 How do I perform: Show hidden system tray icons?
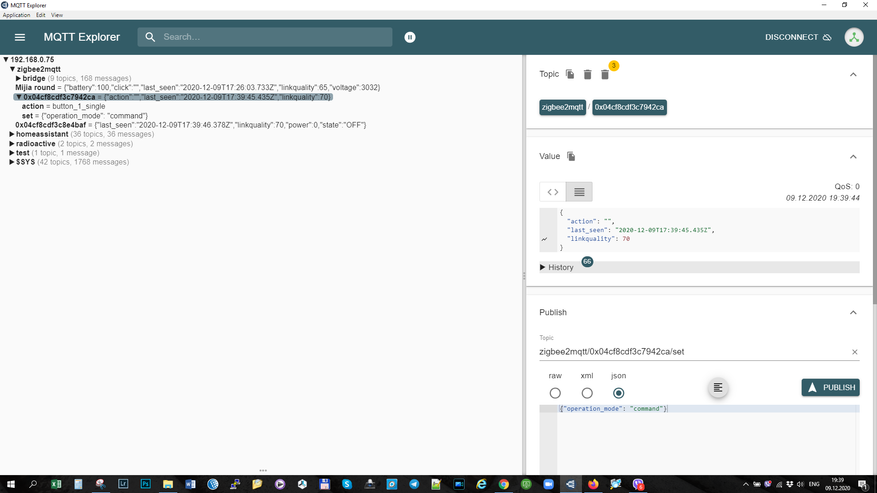(746, 484)
